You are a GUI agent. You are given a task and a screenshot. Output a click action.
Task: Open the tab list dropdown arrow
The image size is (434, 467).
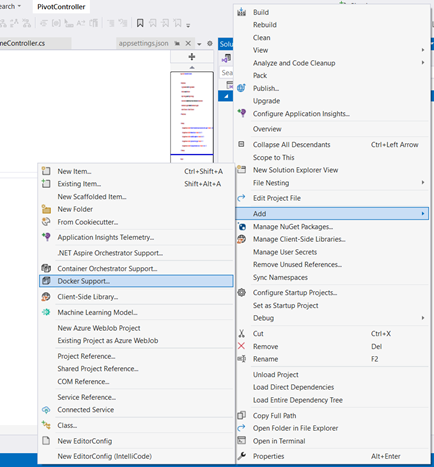click(199, 44)
